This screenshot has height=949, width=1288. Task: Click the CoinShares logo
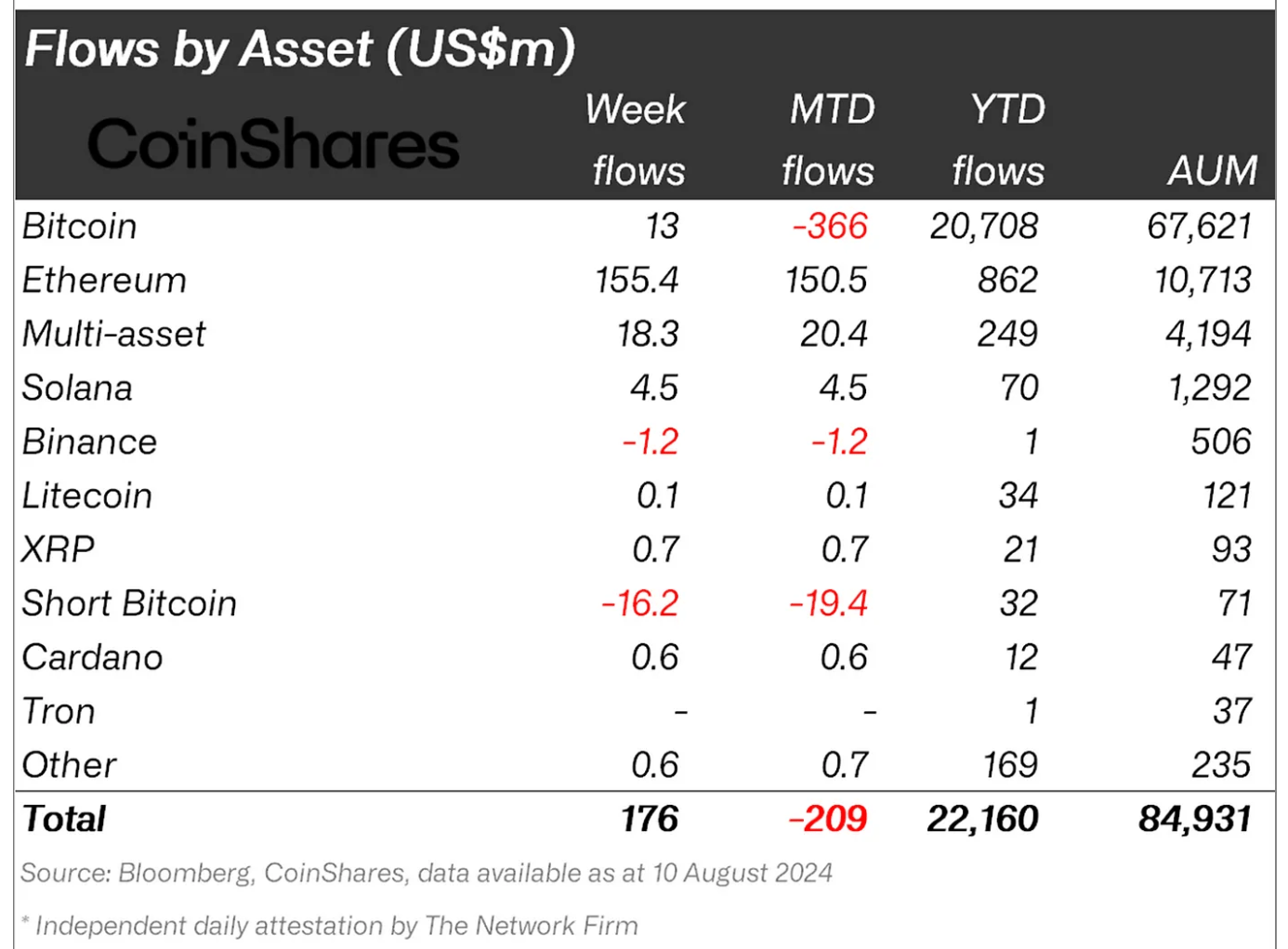pyautogui.click(x=273, y=145)
